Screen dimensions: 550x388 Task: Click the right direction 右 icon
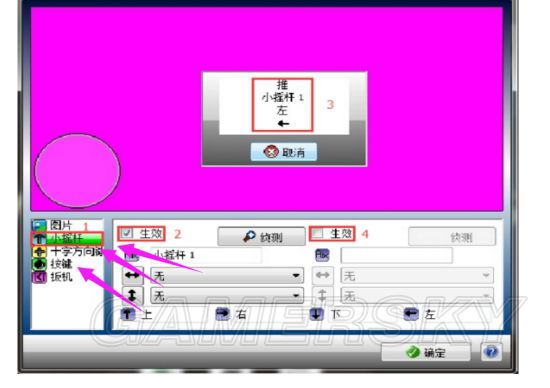222,314
